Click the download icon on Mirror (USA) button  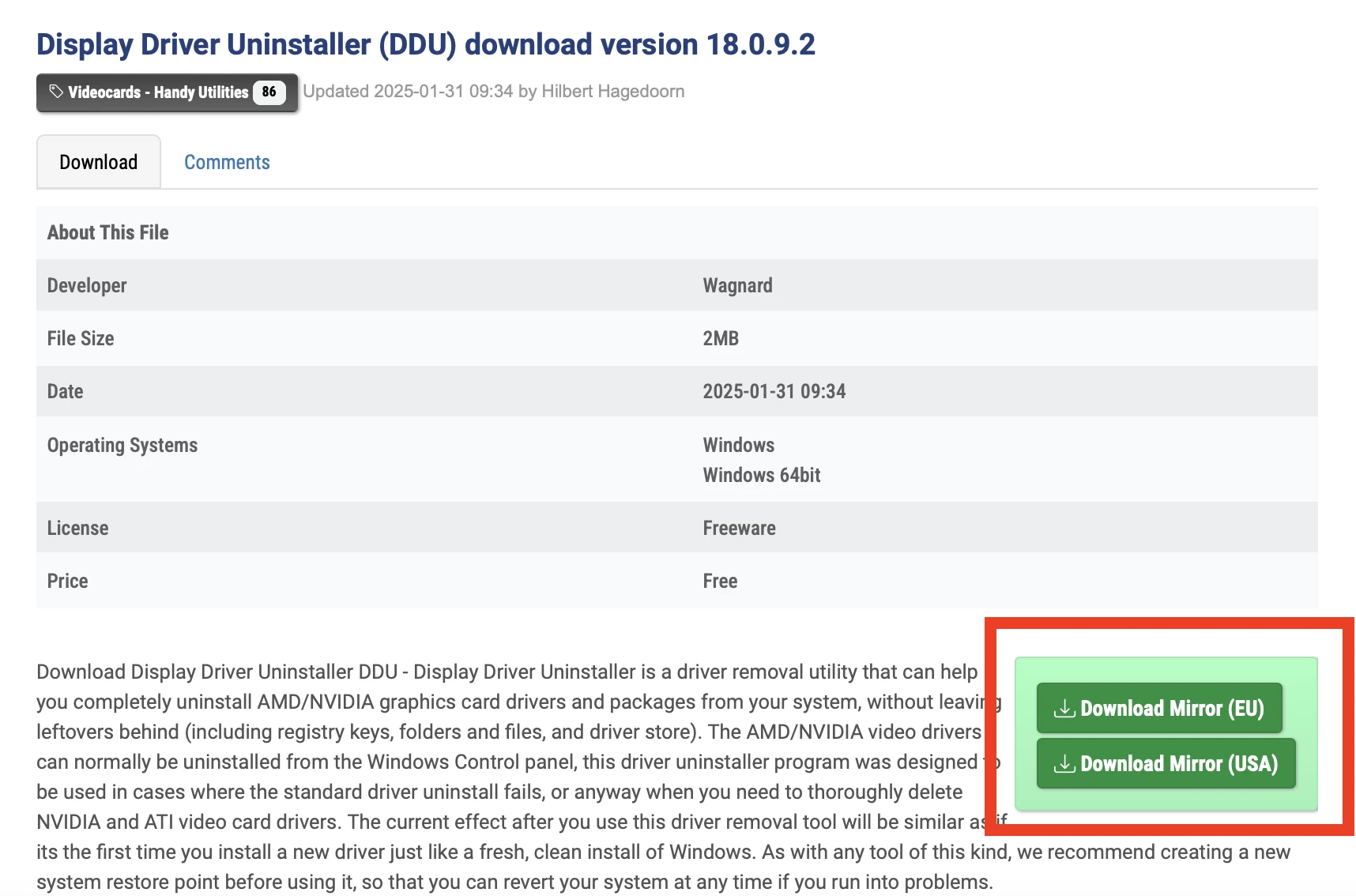coord(1064,764)
